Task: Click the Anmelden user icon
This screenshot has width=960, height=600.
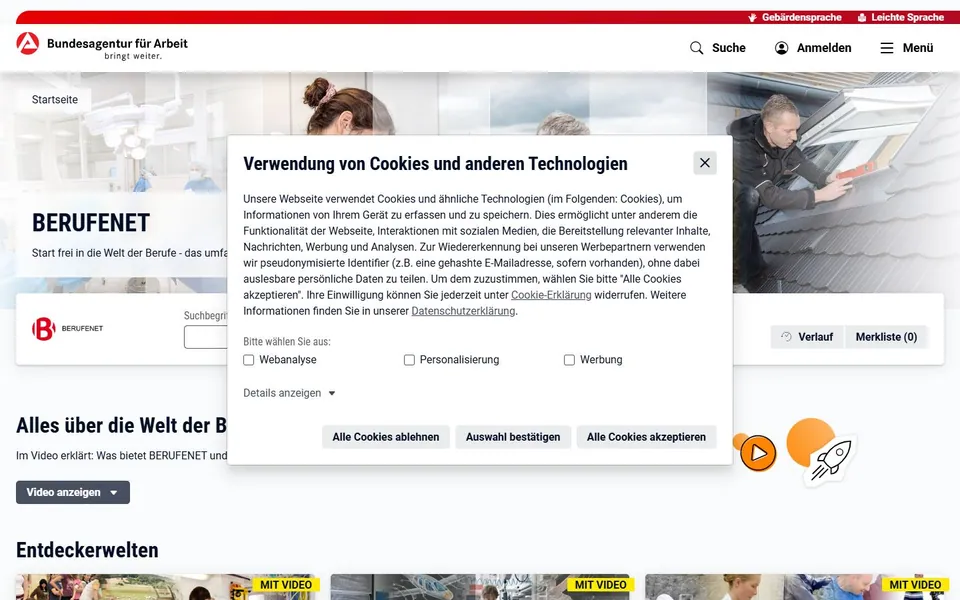Action: click(x=781, y=48)
